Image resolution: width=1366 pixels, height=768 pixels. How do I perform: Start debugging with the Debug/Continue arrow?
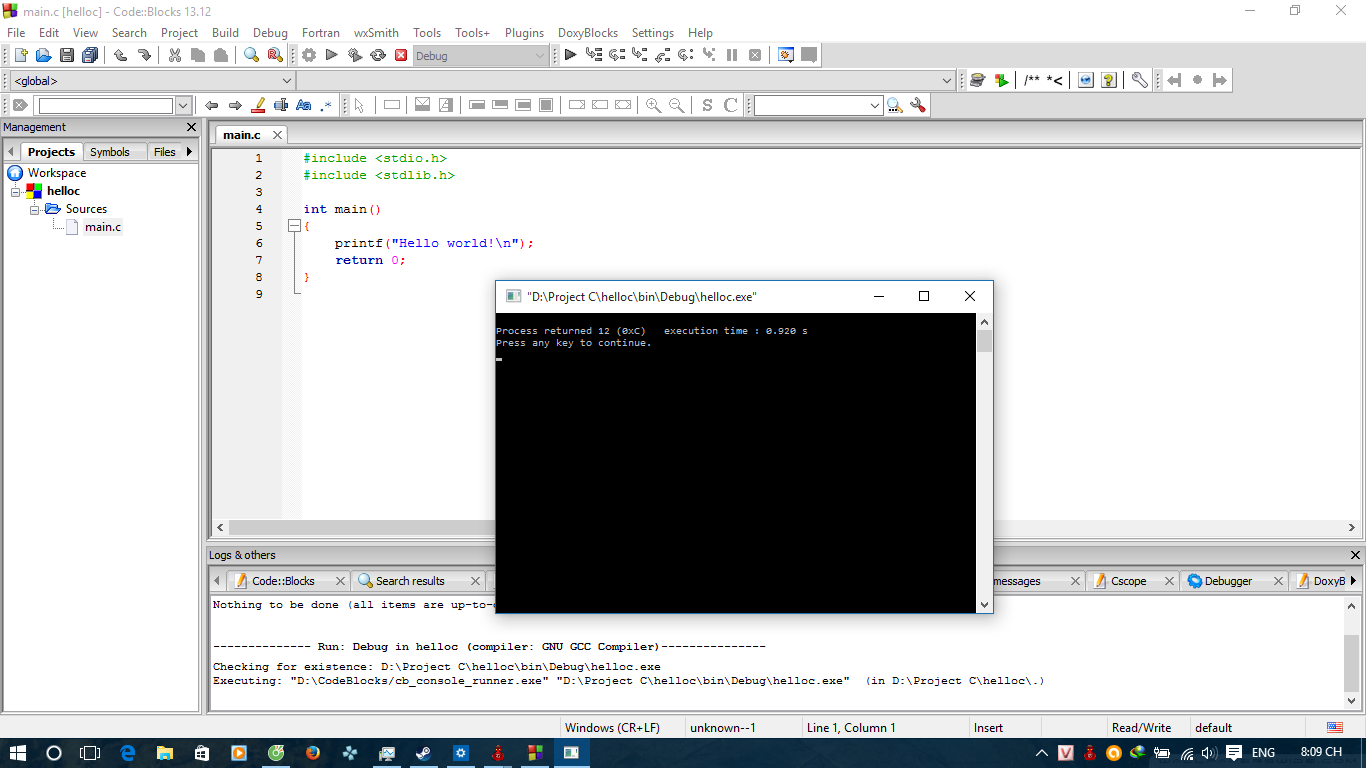[x=570, y=56]
